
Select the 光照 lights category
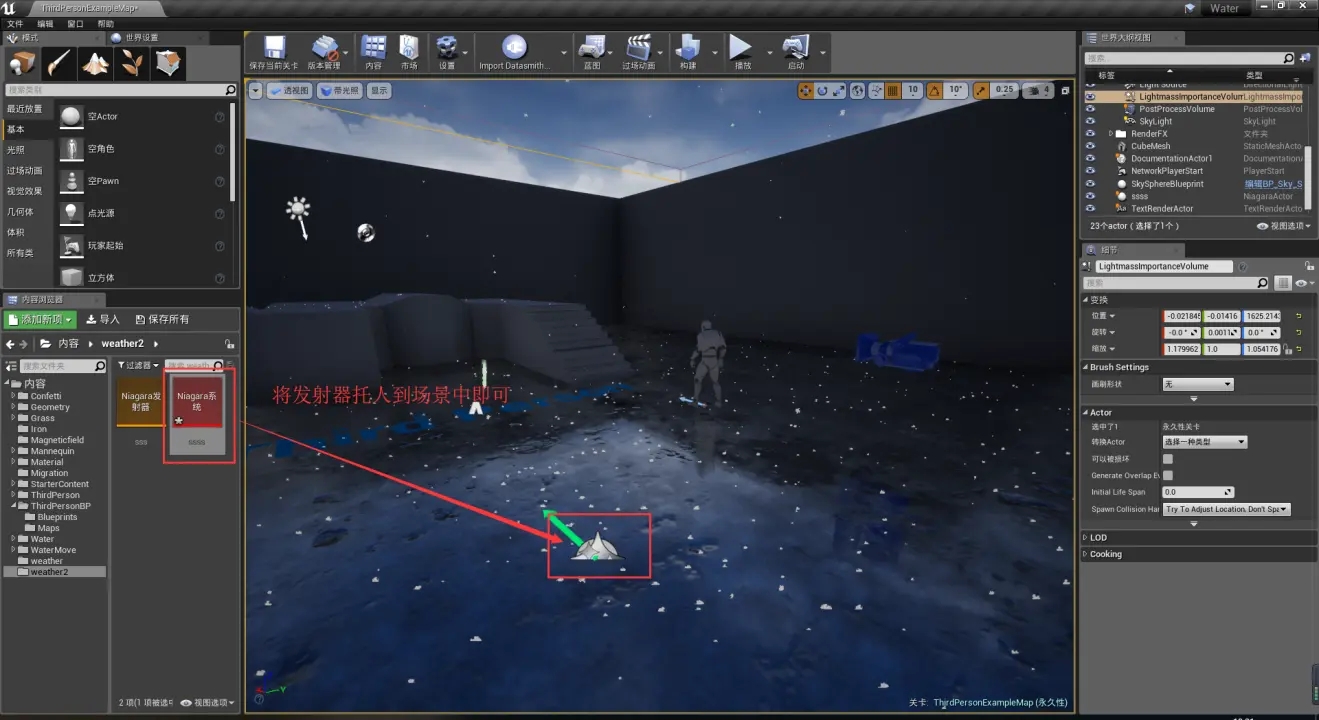(x=16, y=149)
